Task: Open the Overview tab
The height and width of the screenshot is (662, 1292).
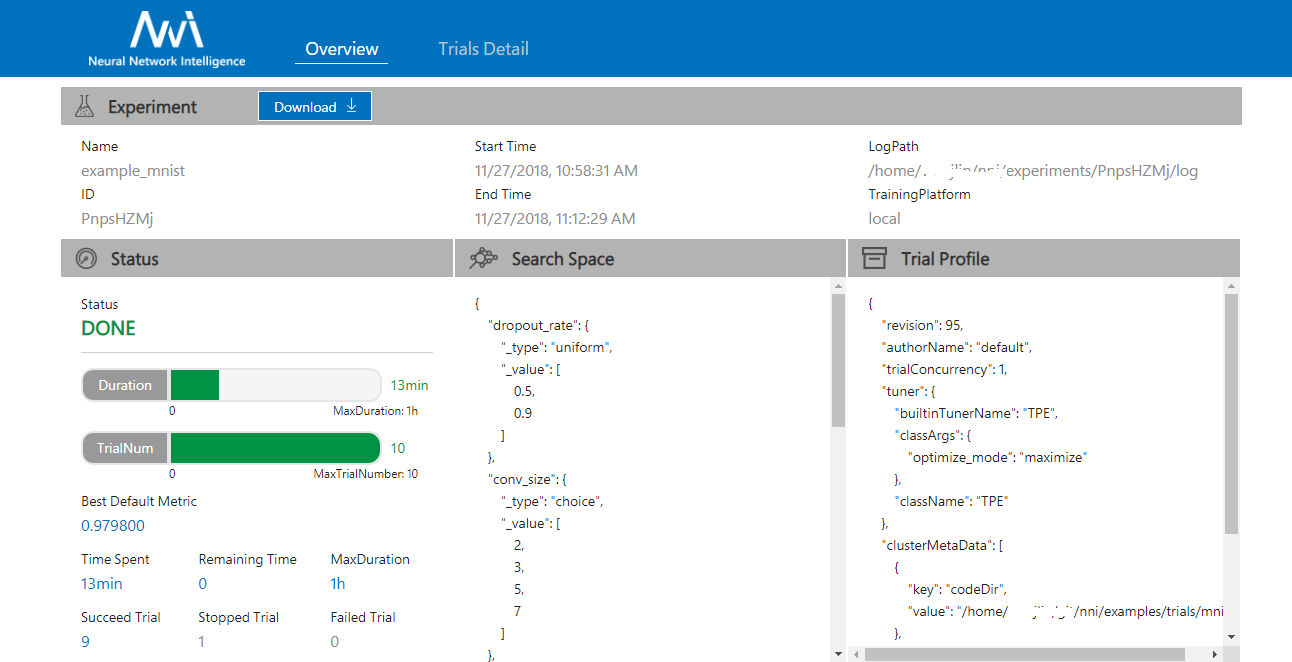Action: click(x=342, y=49)
